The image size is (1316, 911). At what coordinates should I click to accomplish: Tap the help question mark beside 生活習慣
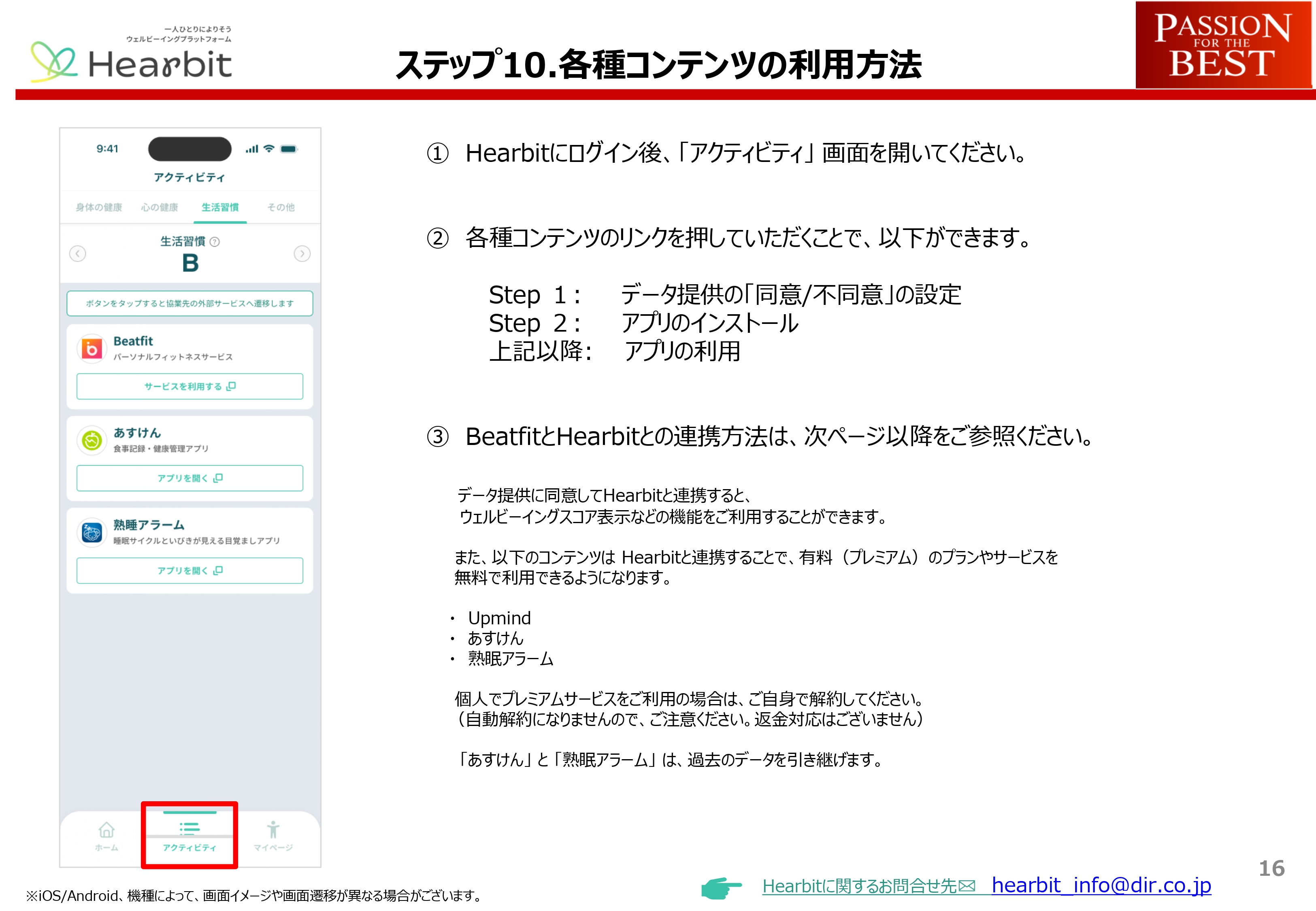pos(215,242)
